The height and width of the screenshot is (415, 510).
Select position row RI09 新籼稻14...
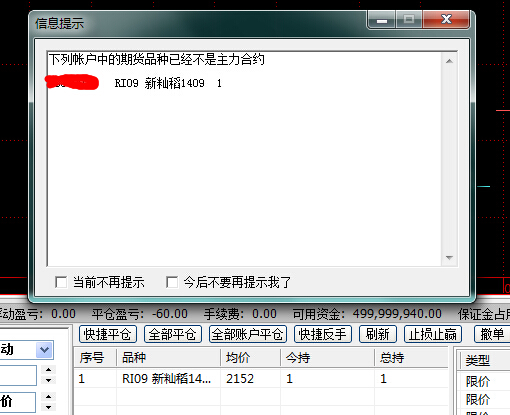pyautogui.click(x=261, y=378)
